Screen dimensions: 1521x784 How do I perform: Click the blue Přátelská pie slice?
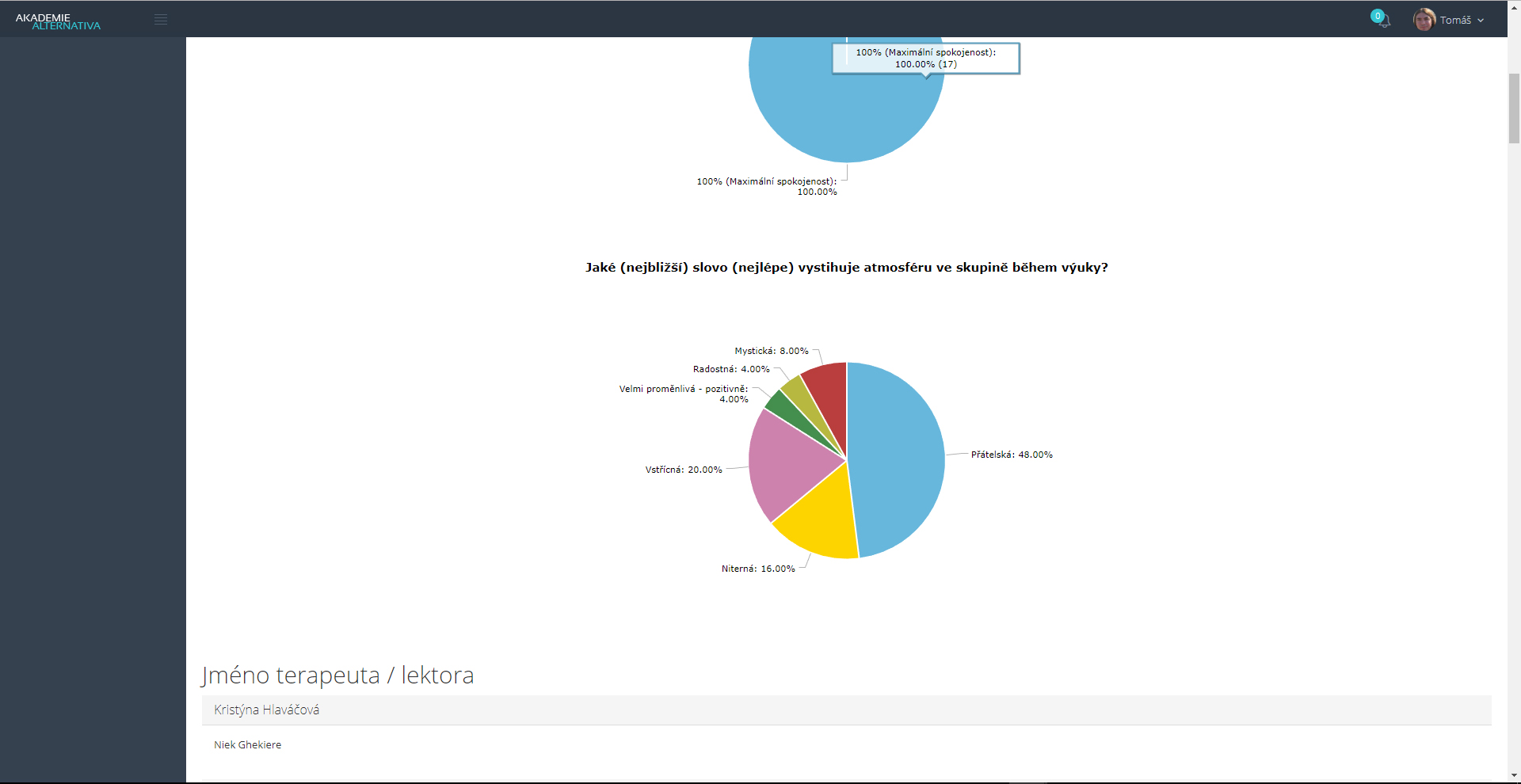tap(899, 459)
